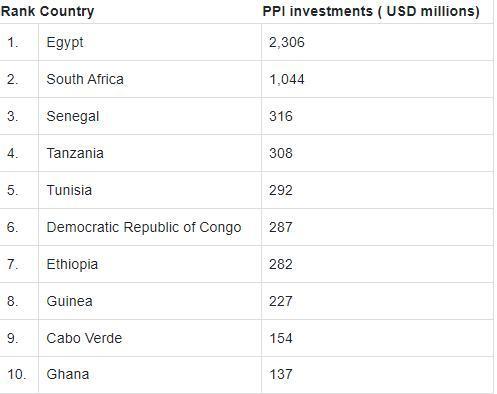Screen dimensions: 497x394
Task: Select the 316 investment figure
Action: (x=281, y=116)
